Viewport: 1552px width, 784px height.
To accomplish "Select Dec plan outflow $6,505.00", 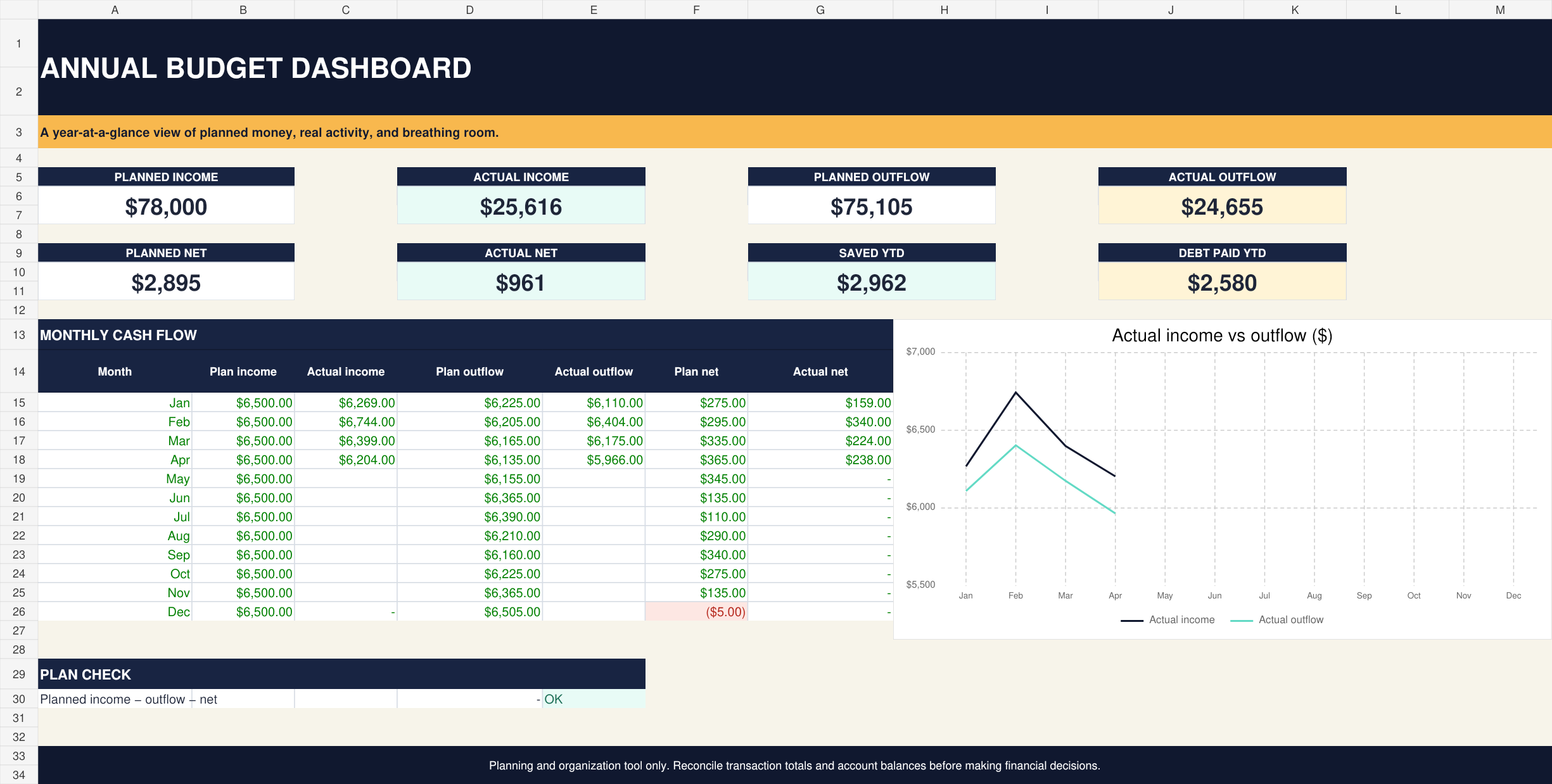I will (x=469, y=611).
